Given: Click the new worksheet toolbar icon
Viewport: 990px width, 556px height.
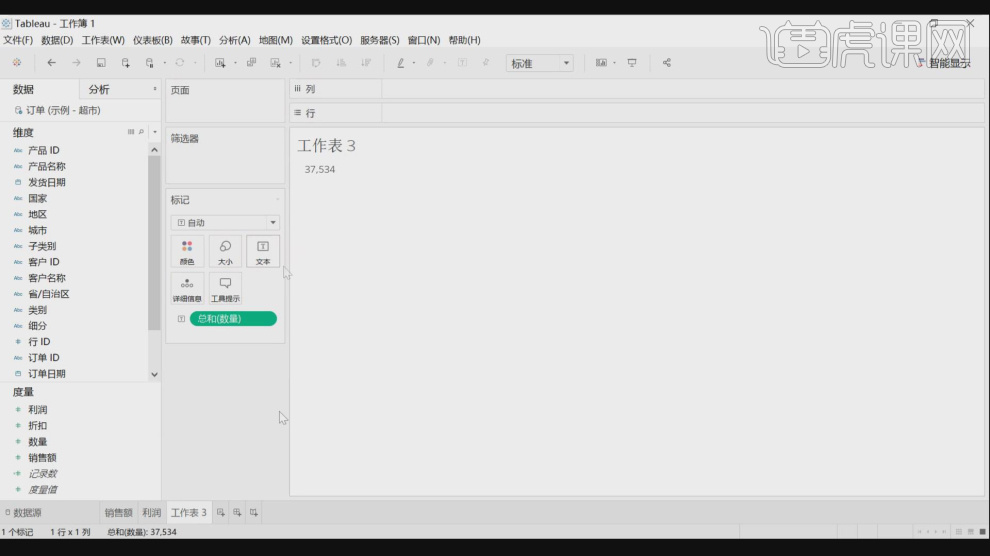Looking at the screenshot, I should click(x=220, y=62).
